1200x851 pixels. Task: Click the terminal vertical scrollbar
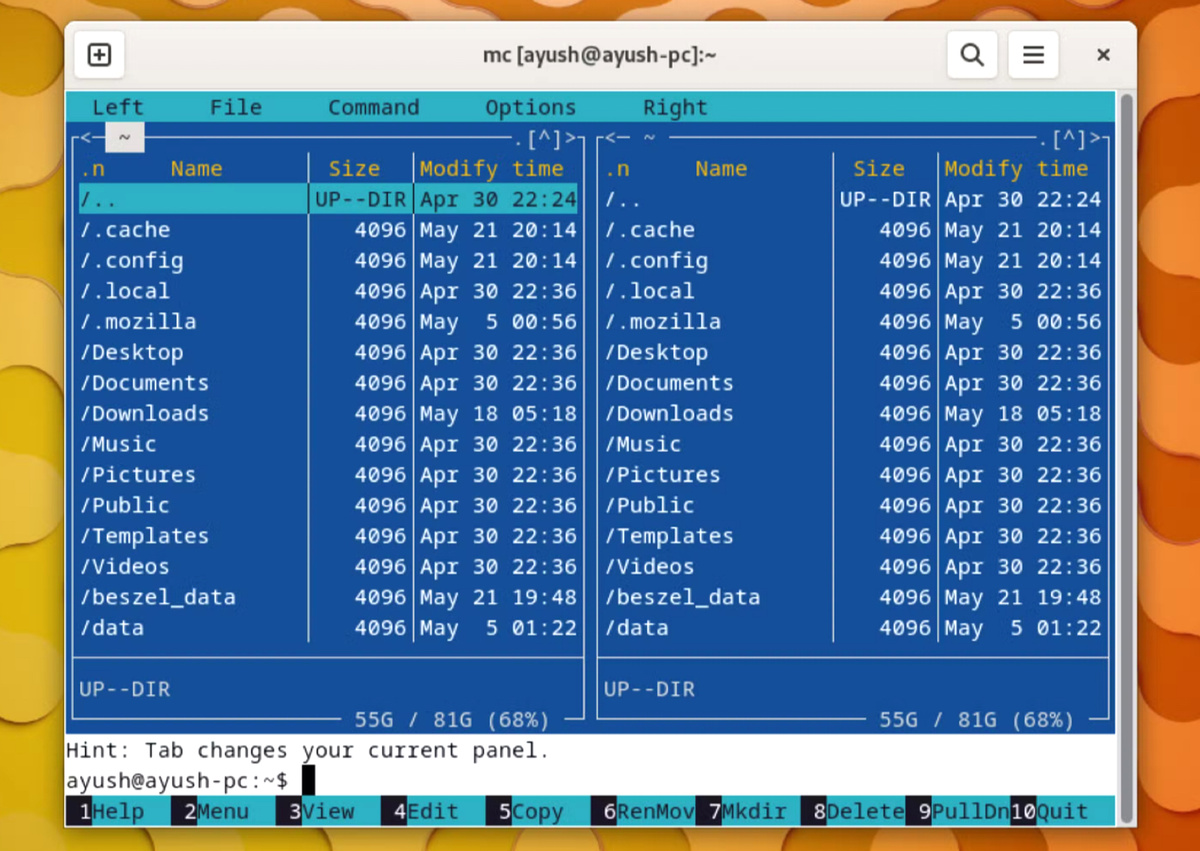tap(1127, 457)
